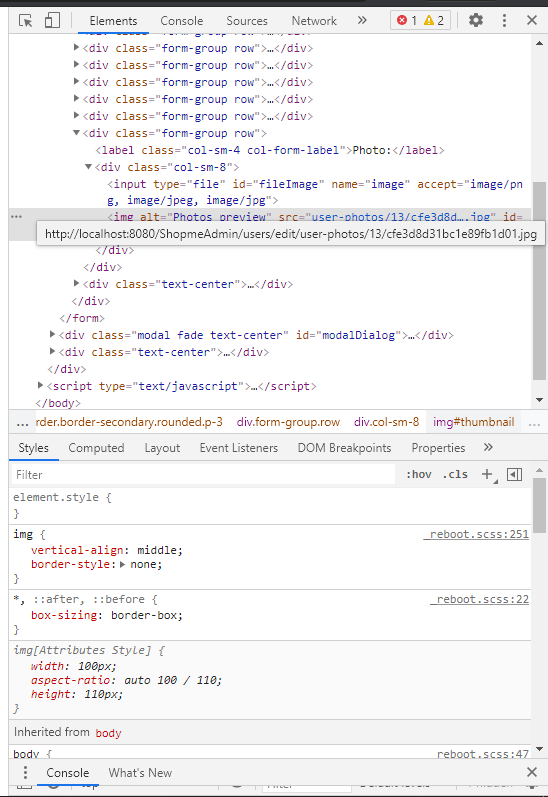Select the div.col-sm-8 breadcrumb

[386, 422]
